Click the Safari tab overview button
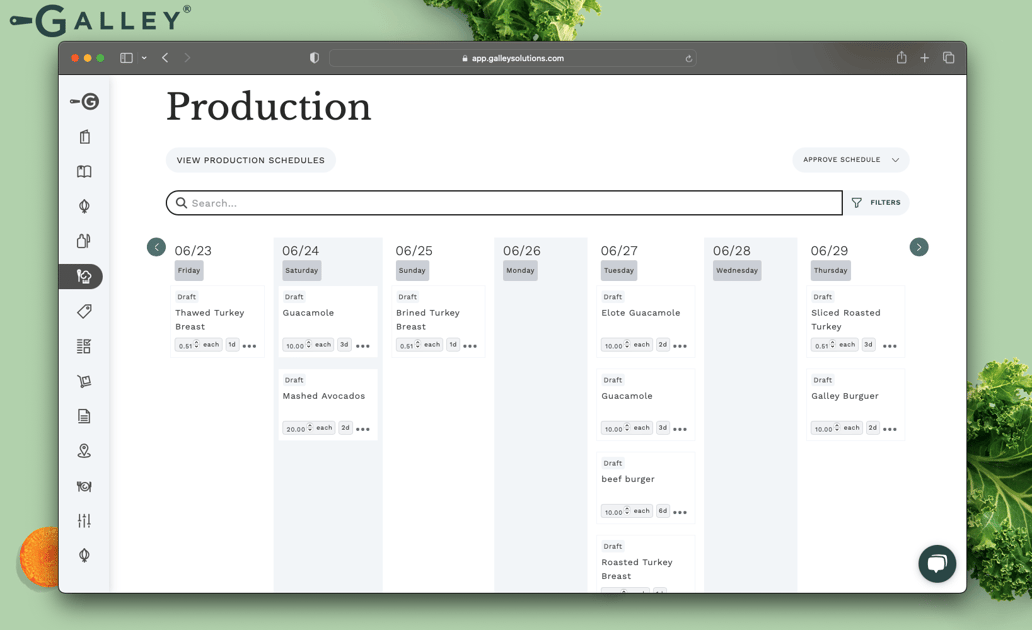1032x630 pixels. (x=948, y=57)
